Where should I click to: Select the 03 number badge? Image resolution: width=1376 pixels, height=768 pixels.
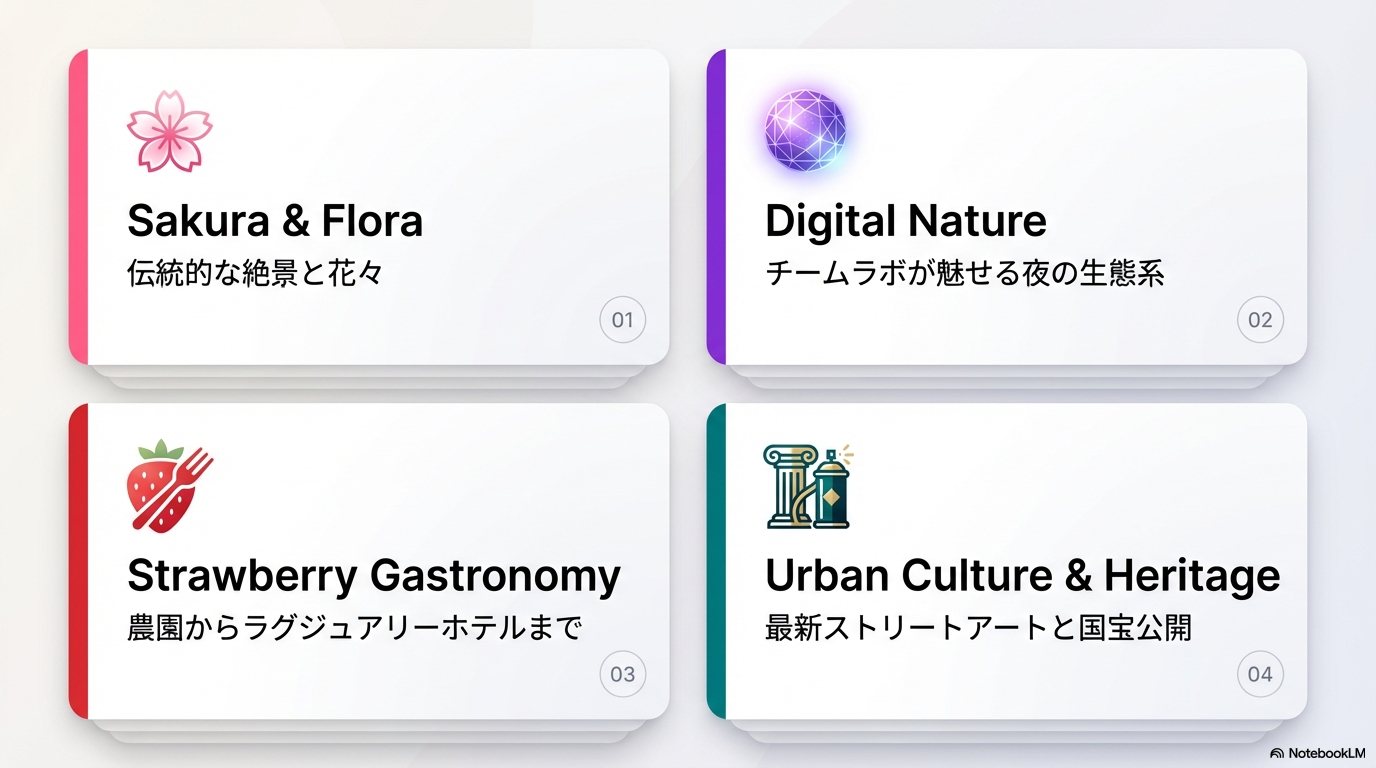point(623,674)
